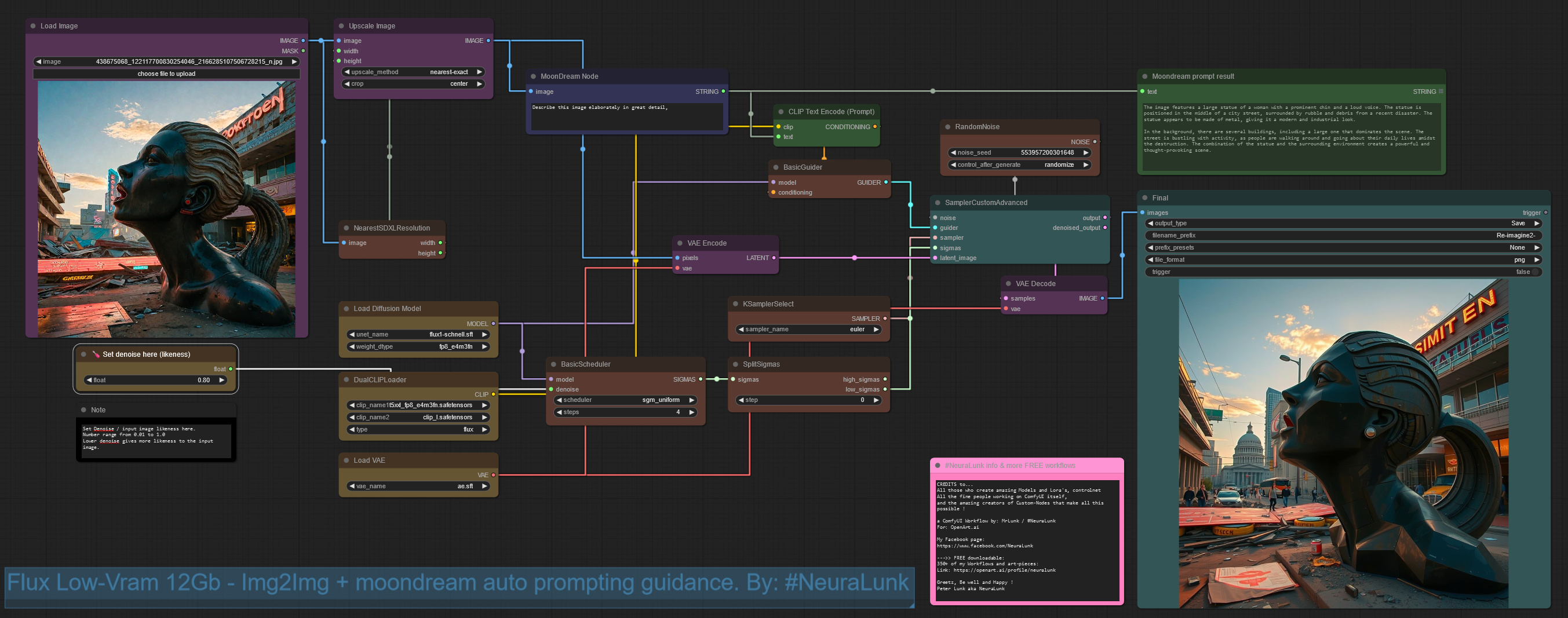Click the facebook.com/NeuraLunk link text
The width and height of the screenshot is (1568, 618).
pos(984,546)
